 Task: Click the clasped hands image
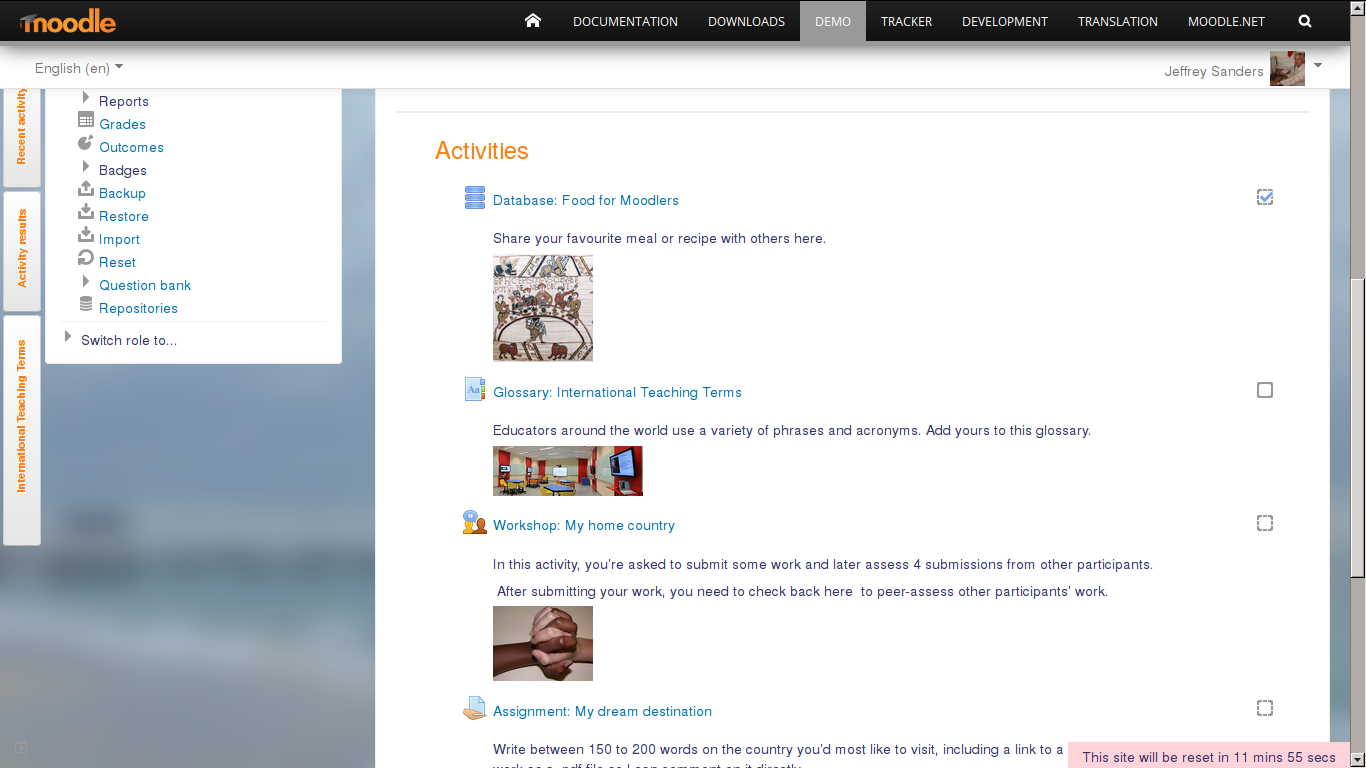click(543, 643)
